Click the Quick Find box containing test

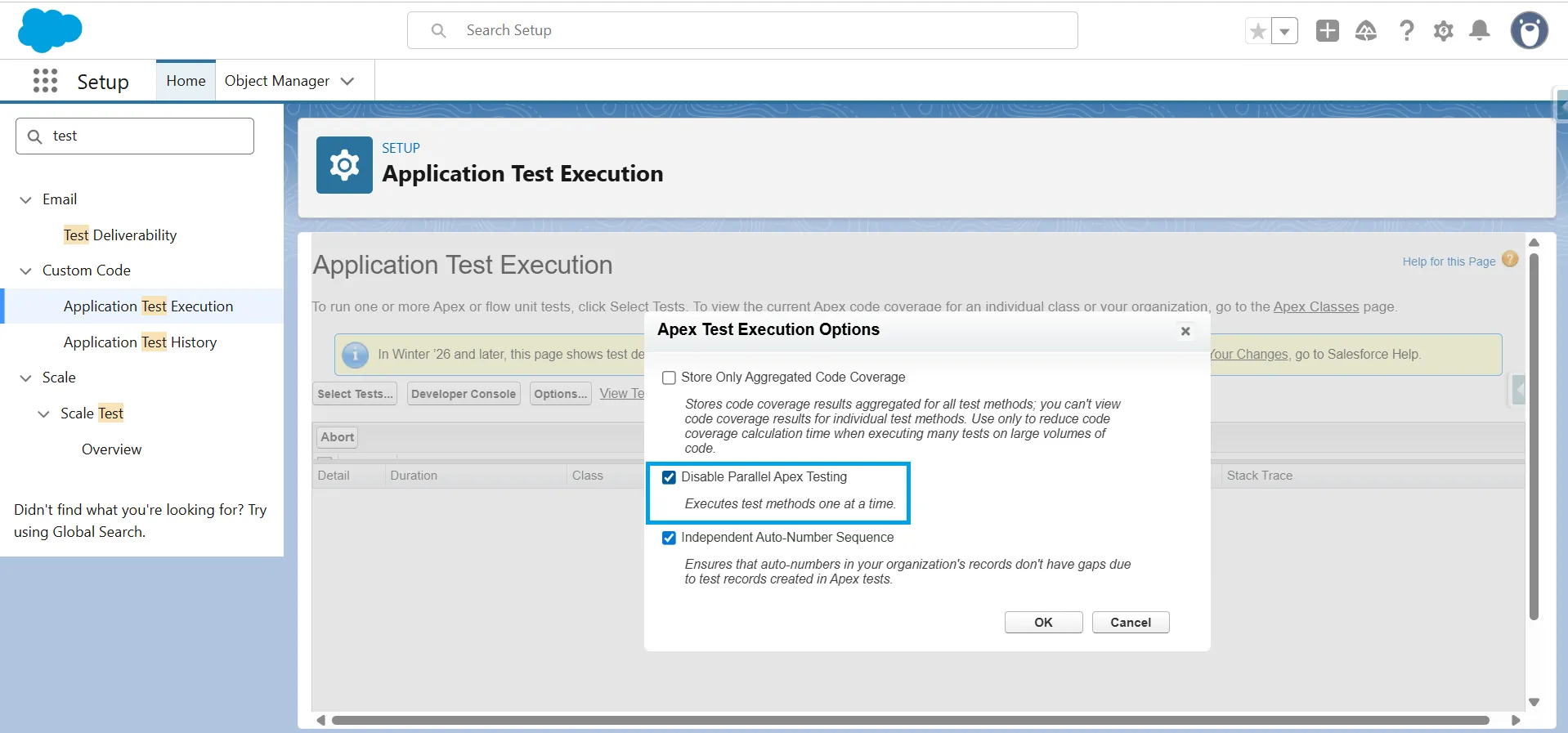[135, 136]
